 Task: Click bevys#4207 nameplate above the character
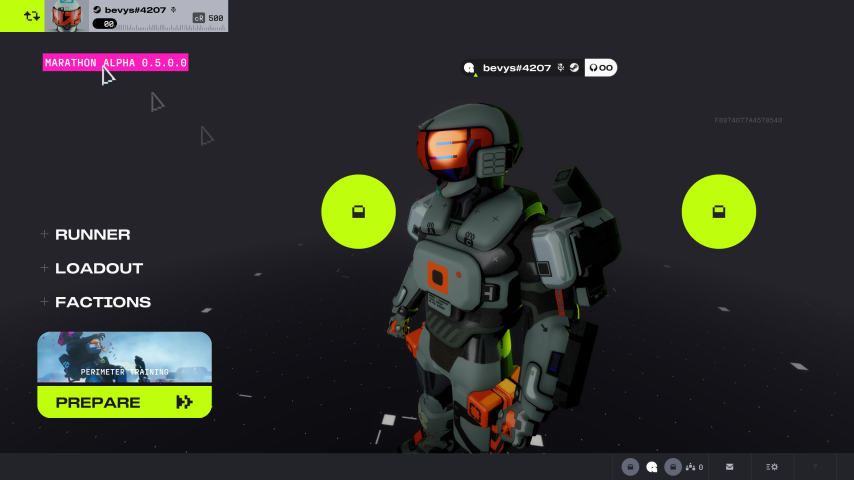click(x=517, y=68)
